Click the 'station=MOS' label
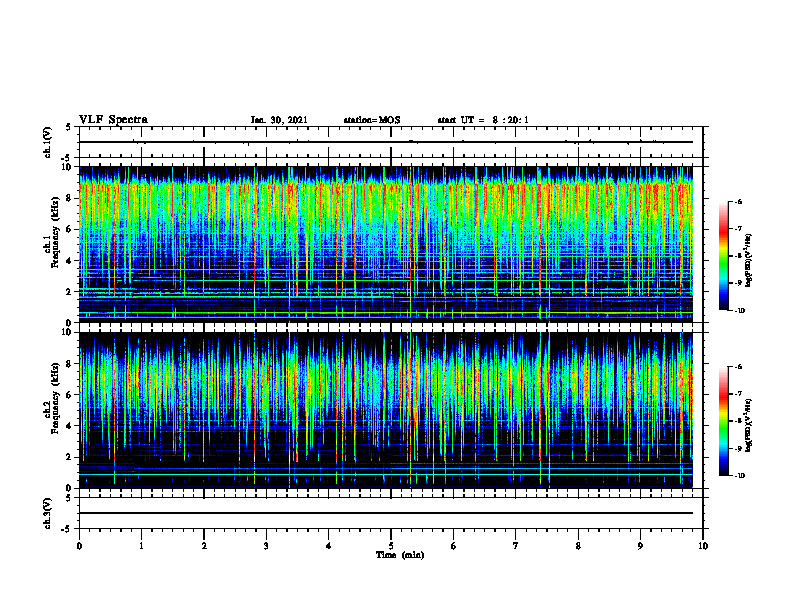 tap(372, 120)
